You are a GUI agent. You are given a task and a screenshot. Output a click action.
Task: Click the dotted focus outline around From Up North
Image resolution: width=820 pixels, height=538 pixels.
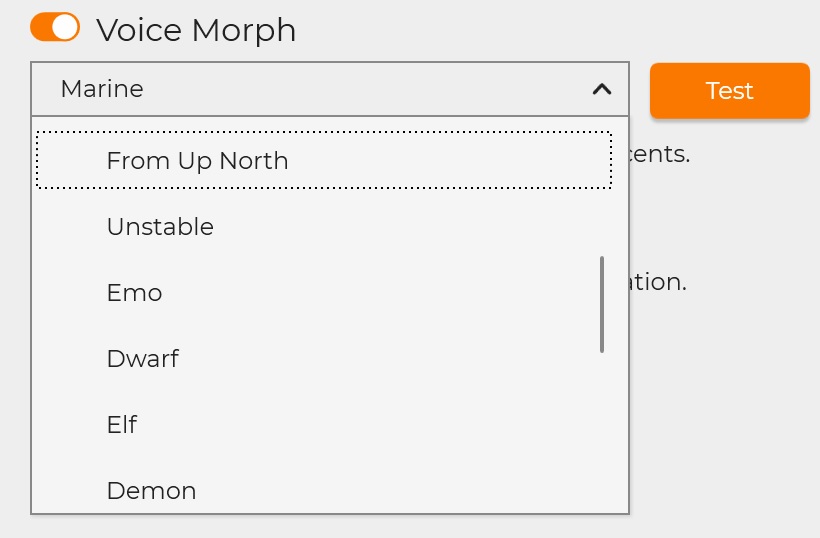[x=324, y=133]
